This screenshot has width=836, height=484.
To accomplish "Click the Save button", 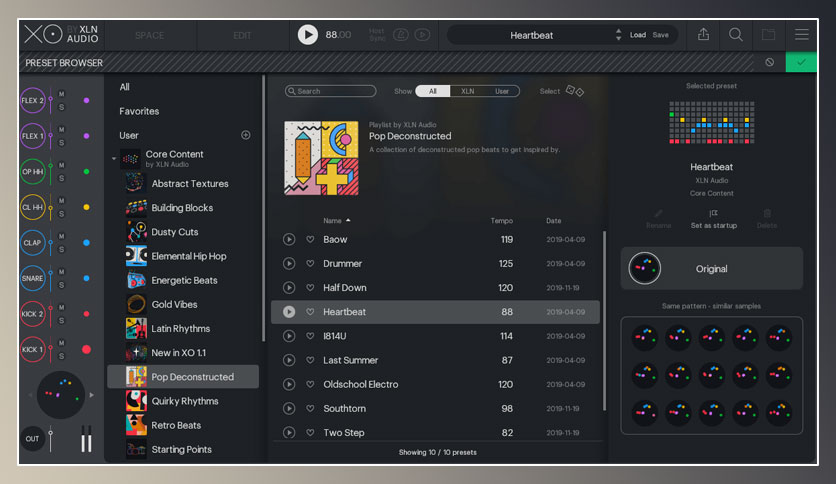I will pyautogui.click(x=661, y=35).
